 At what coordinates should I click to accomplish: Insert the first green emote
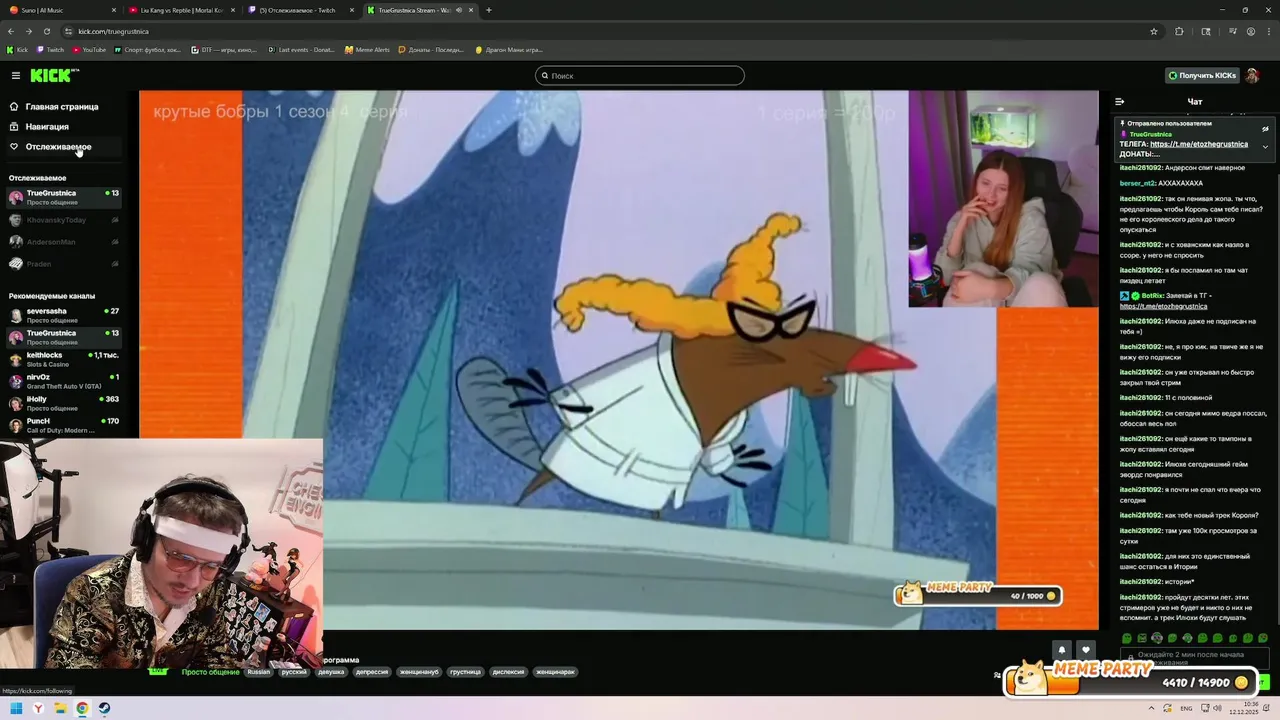click(x=1127, y=638)
